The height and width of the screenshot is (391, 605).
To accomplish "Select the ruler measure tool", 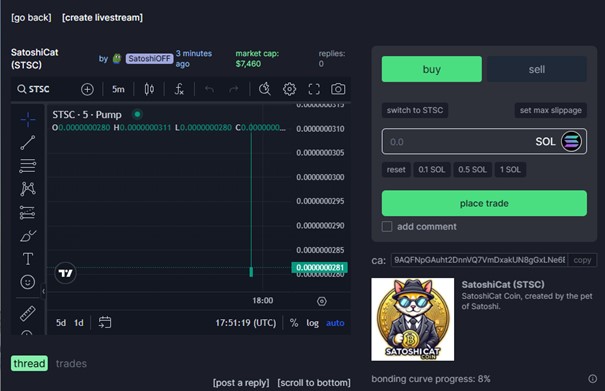I will coord(28,313).
